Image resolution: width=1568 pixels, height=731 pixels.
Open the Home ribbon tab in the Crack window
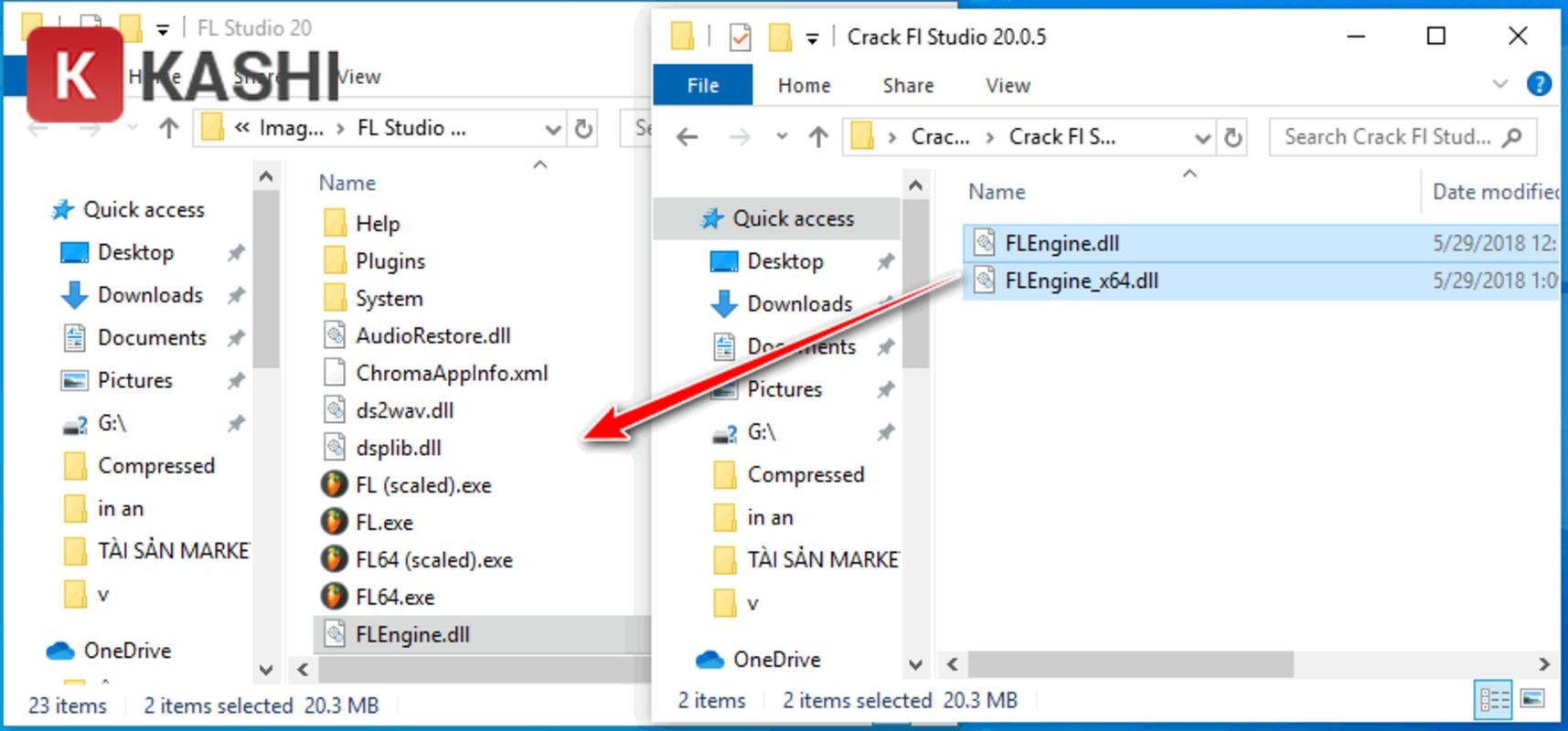804,85
